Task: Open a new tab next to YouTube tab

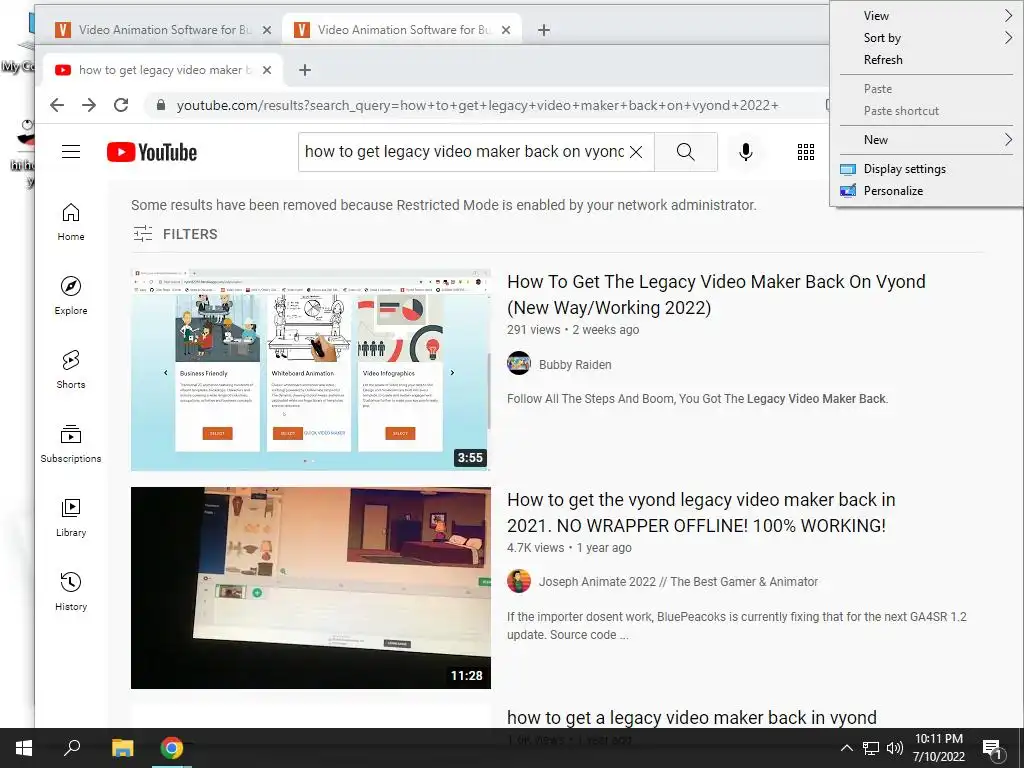Action: (x=305, y=70)
